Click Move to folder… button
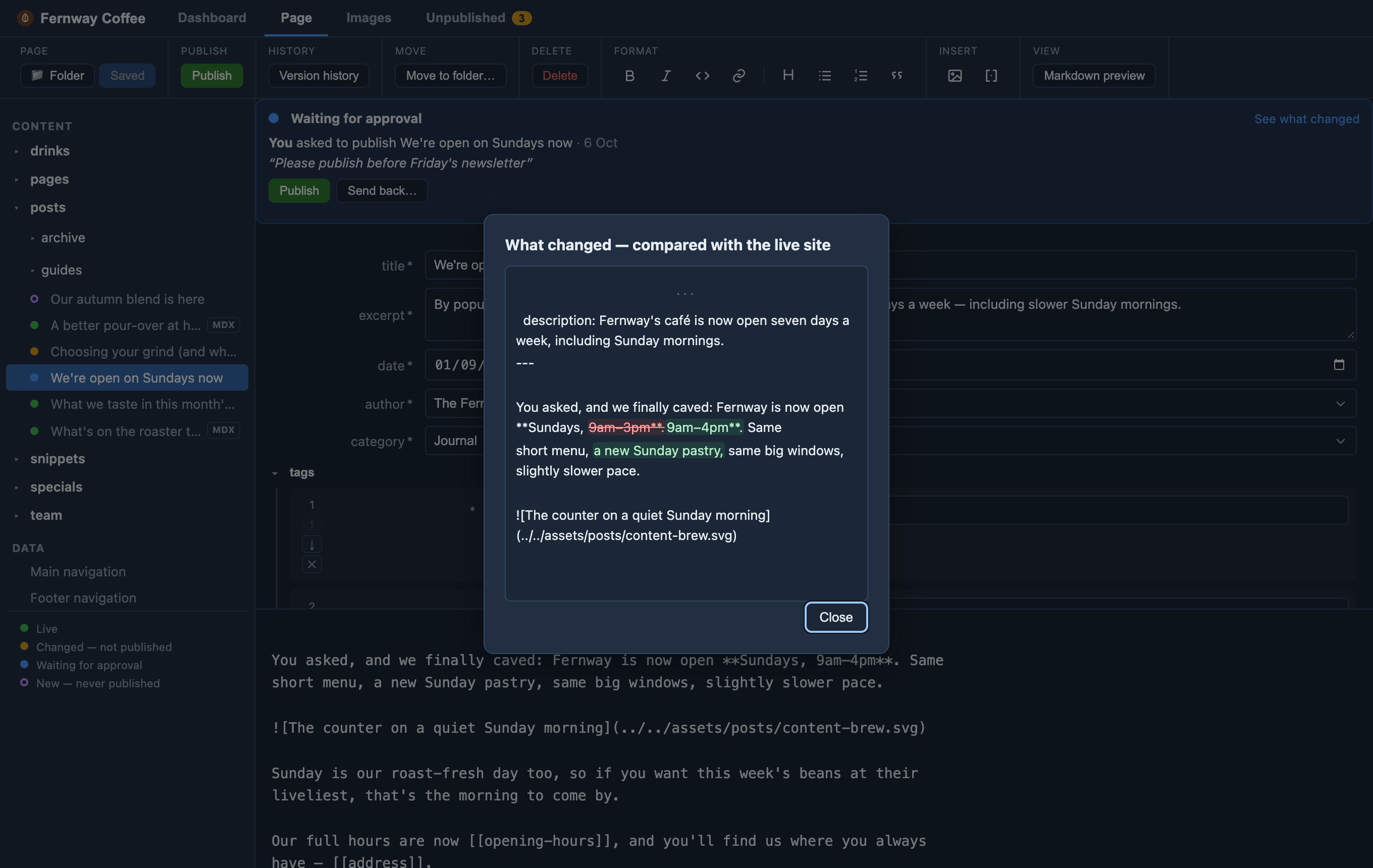 point(450,76)
